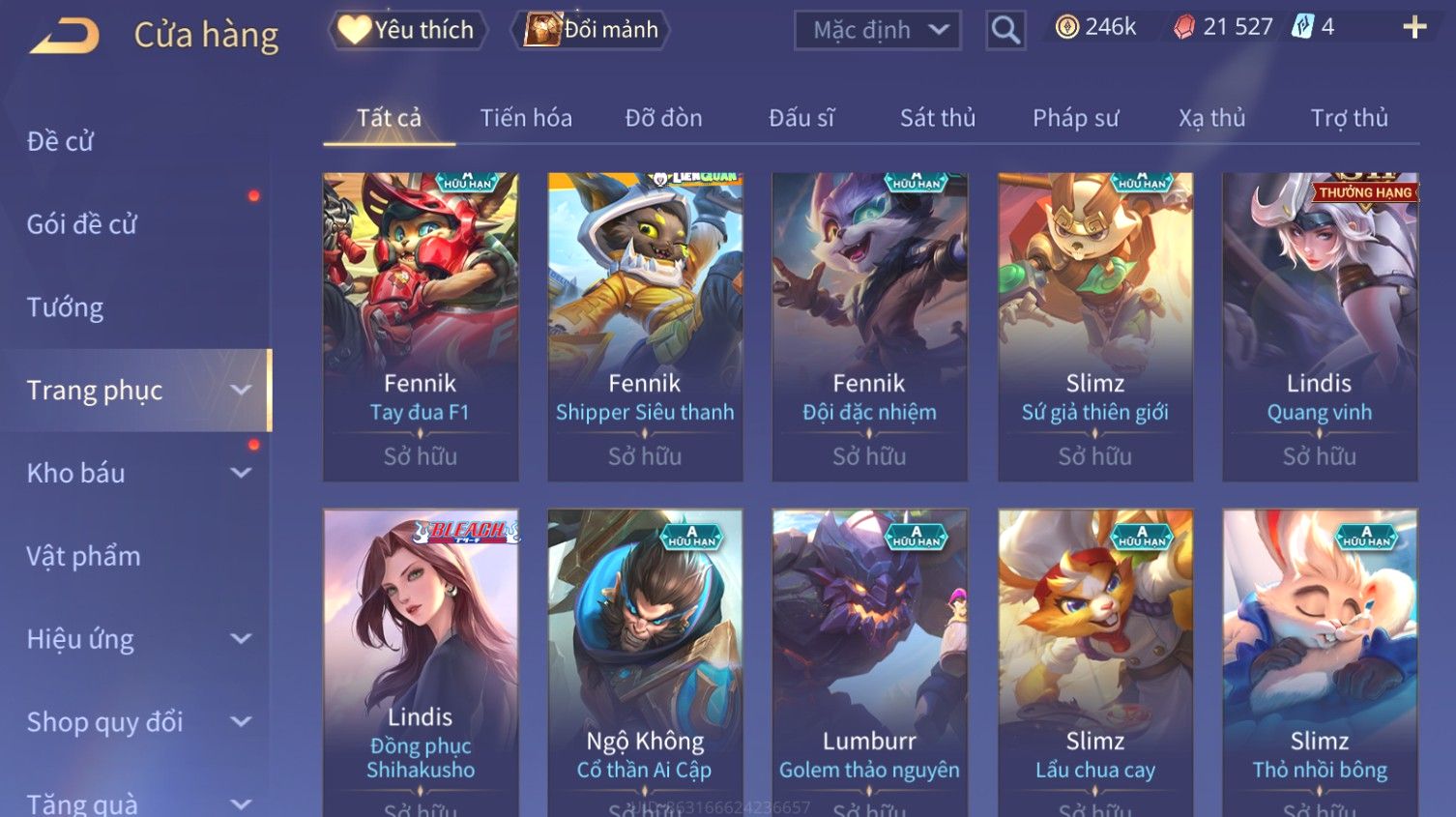Click the red gem currency icon
Screen dimensions: 1456x817
(x=1184, y=27)
